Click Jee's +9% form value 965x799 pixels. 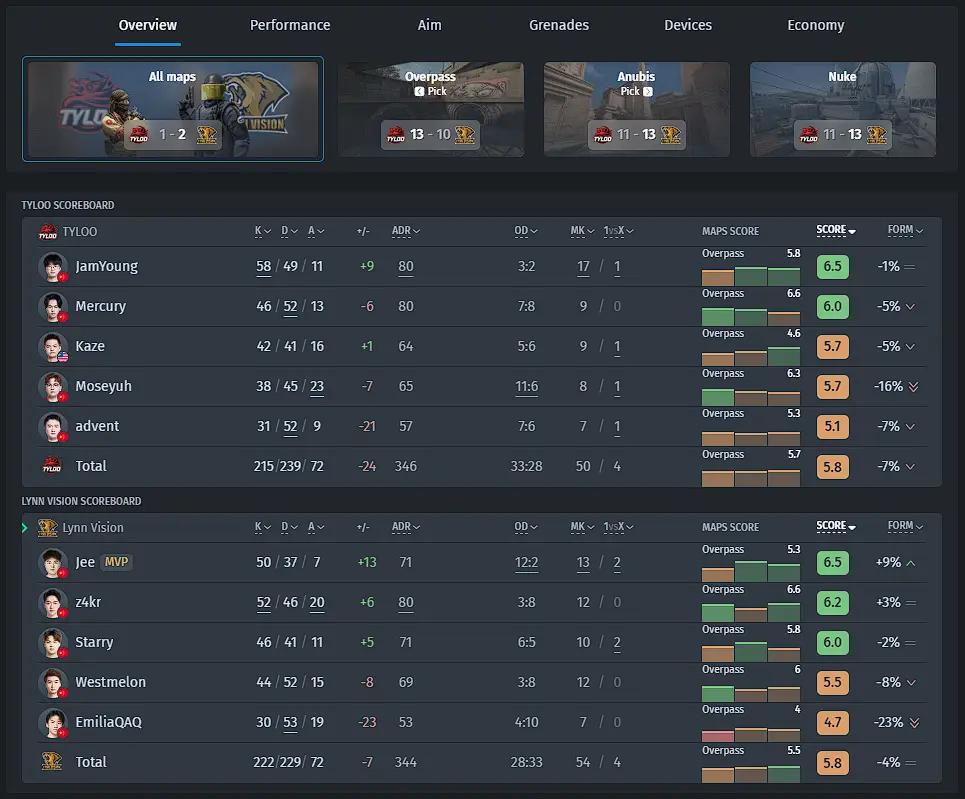[x=889, y=563]
